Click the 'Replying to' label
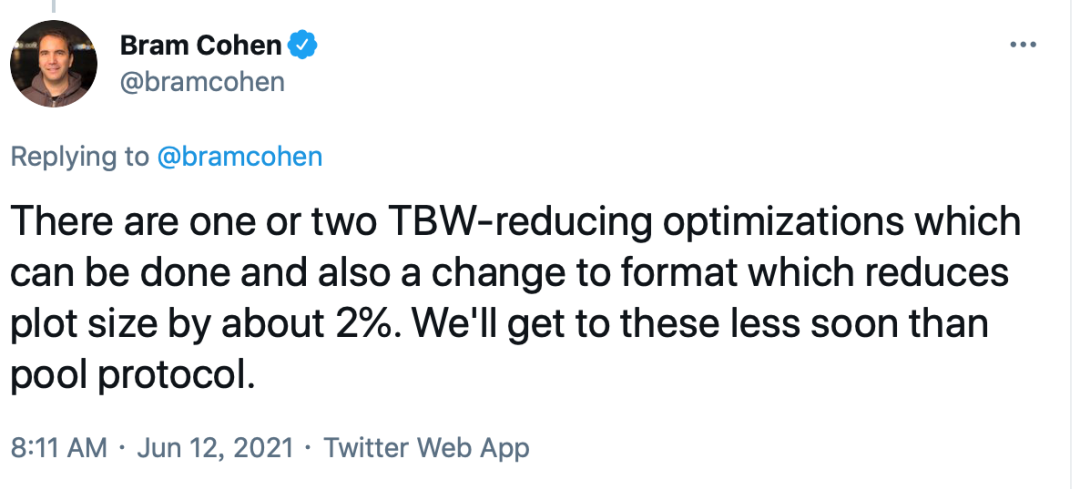 tap(80, 157)
